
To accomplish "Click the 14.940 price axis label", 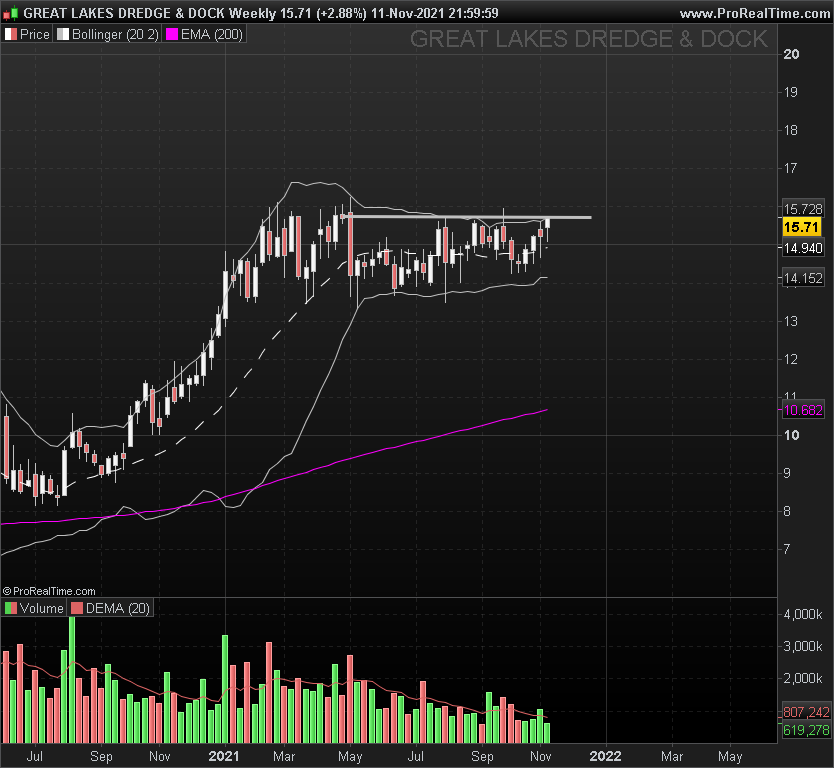I will click(x=803, y=248).
